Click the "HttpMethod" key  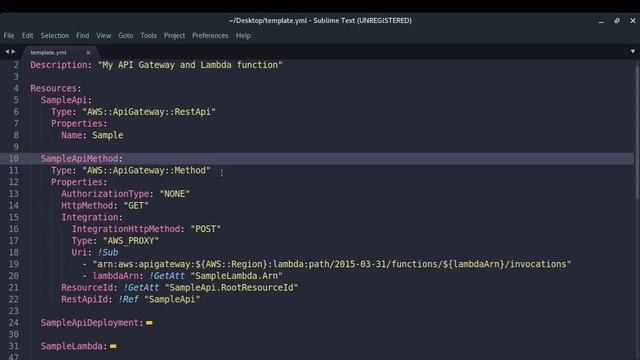(x=87, y=206)
